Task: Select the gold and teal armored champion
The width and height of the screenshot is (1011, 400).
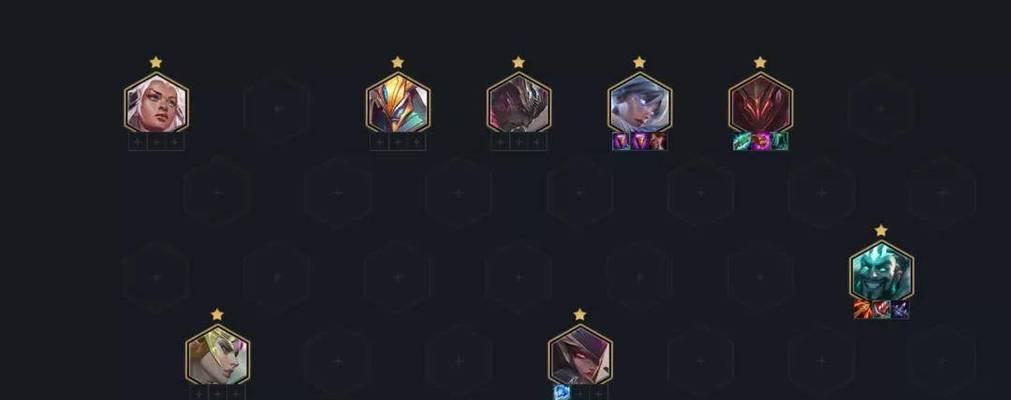Action: click(x=398, y=103)
